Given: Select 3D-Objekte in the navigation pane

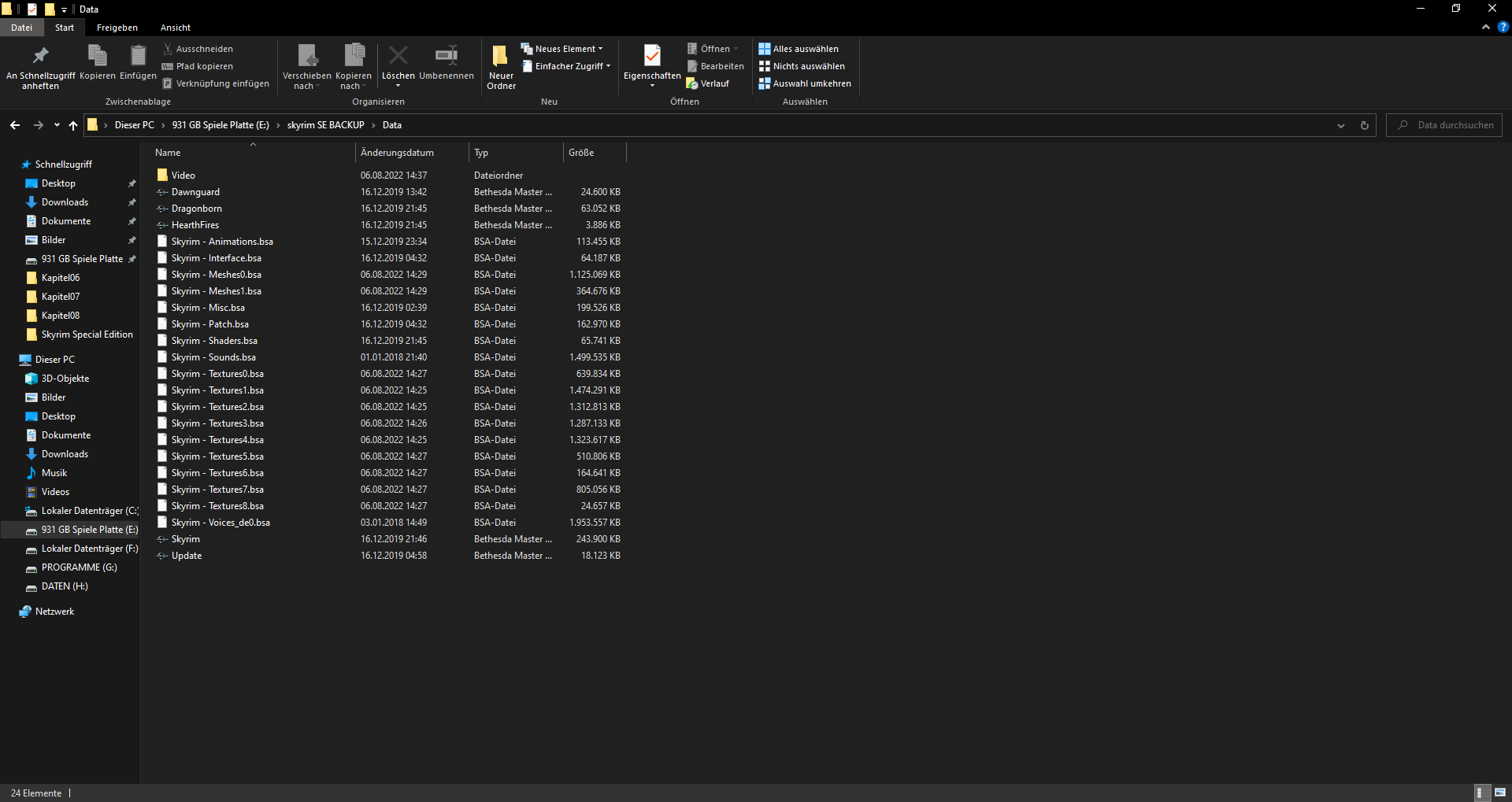Looking at the screenshot, I should 65,379.
